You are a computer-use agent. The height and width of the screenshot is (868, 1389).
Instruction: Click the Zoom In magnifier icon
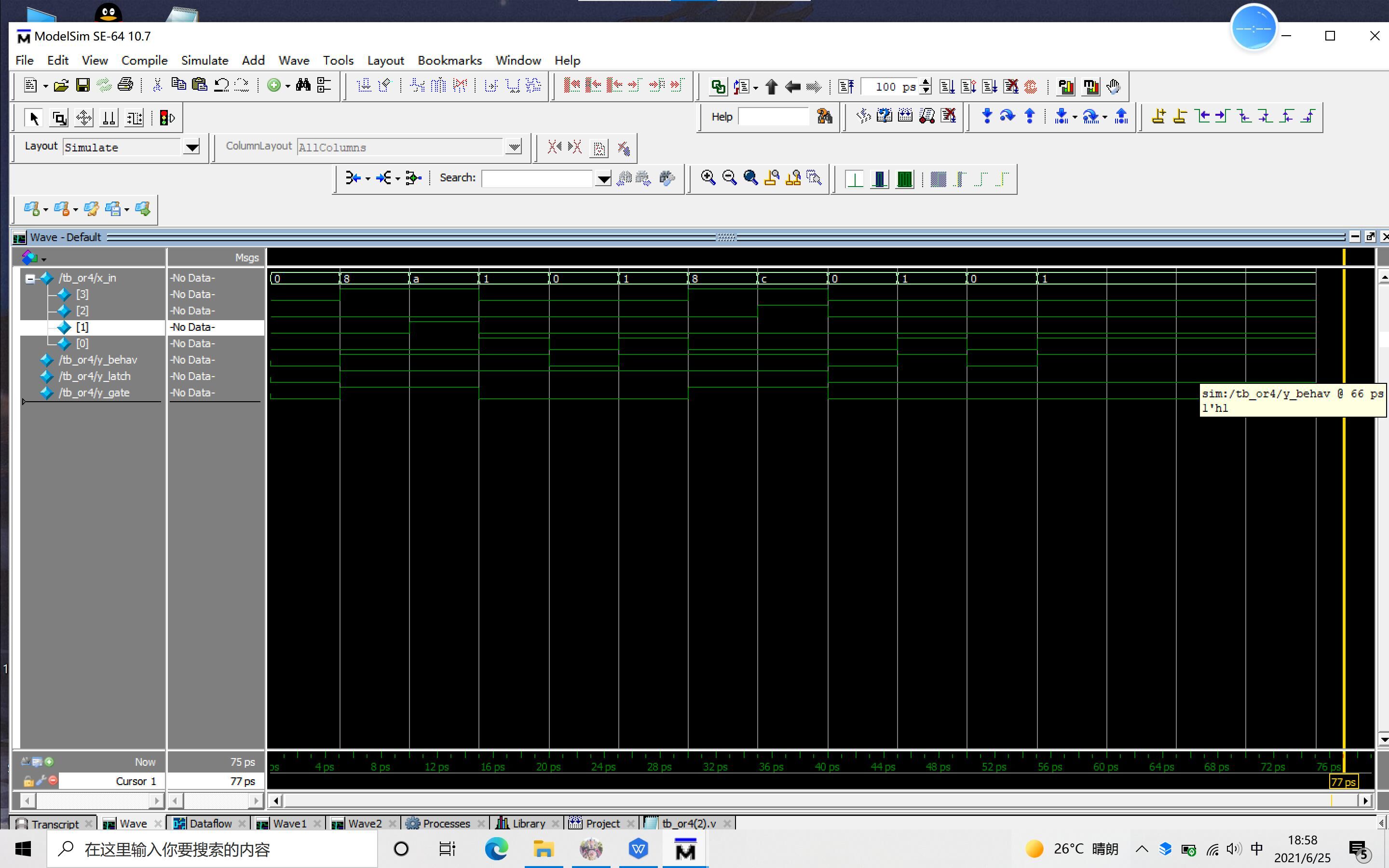[x=708, y=178]
